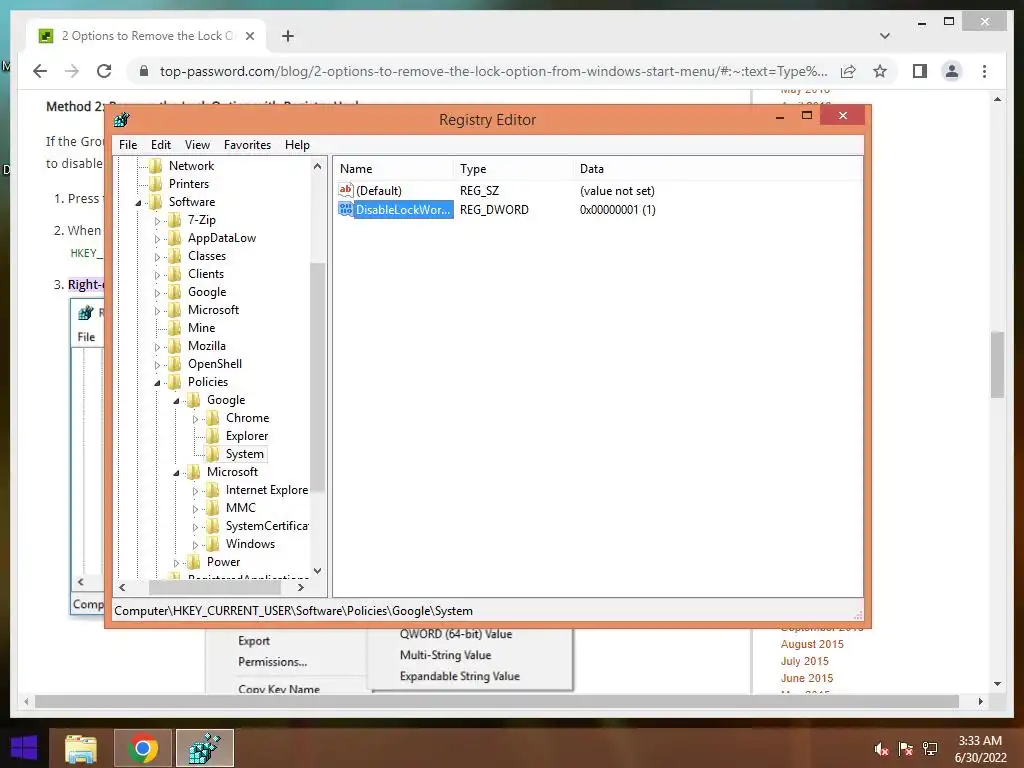Reload the page in Chrome
The height and width of the screenshot is (768, 1024).
click(x=104, y=71)
